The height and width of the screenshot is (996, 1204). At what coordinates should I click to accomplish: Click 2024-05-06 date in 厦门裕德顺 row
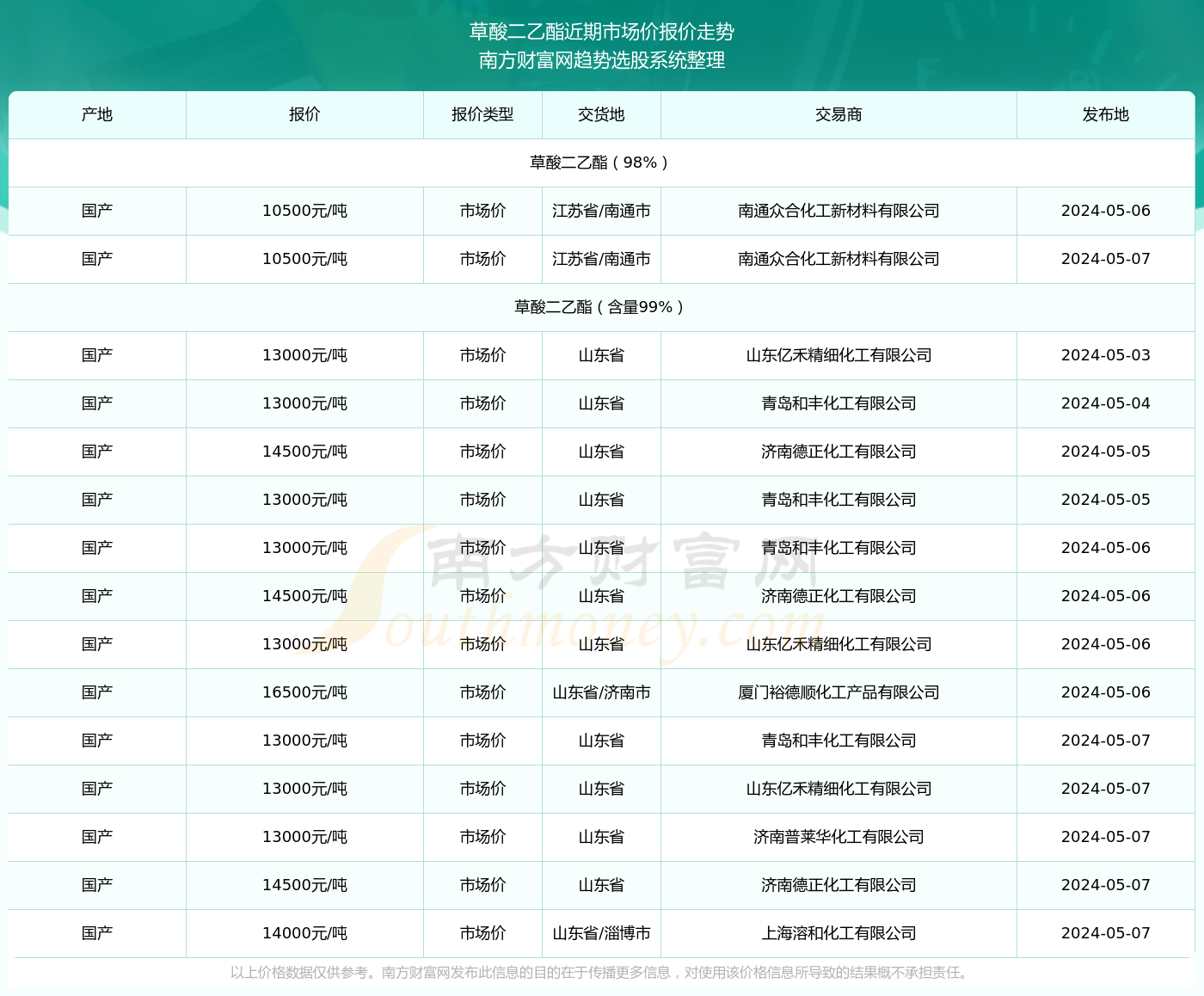click(x=1105, y=692)
